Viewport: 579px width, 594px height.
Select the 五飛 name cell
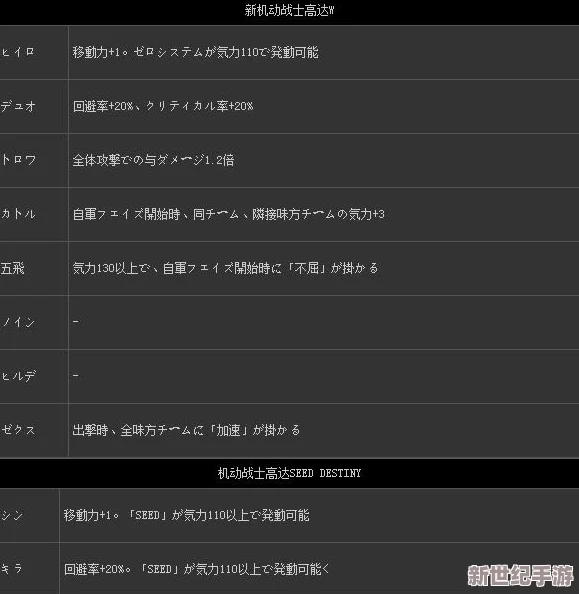[x=34, y=269]
